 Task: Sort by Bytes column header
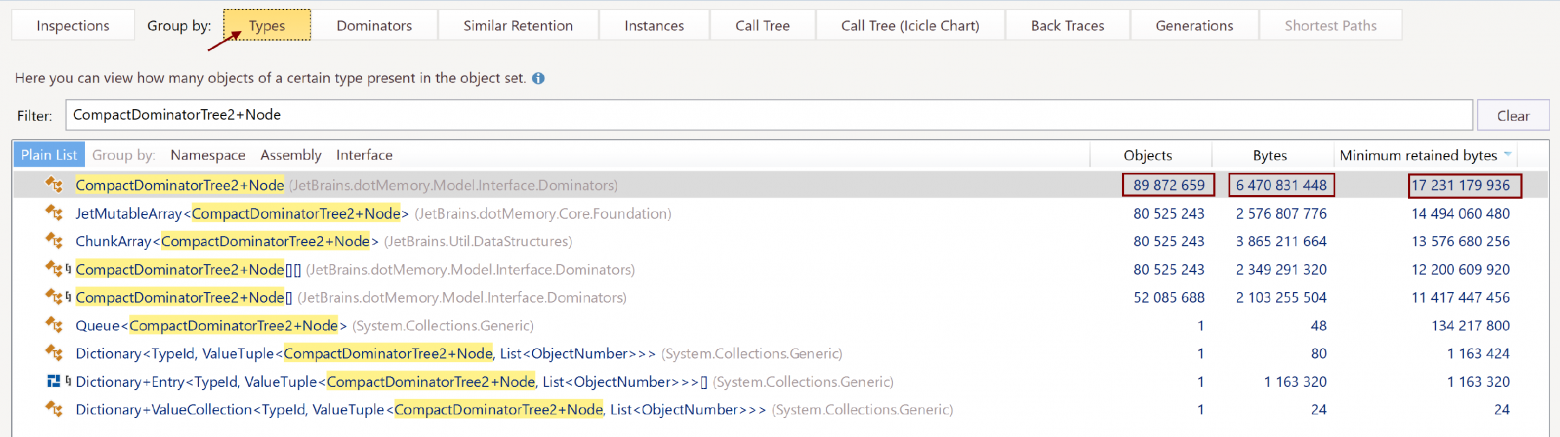pyautogui.click(x=1270, y=155)
